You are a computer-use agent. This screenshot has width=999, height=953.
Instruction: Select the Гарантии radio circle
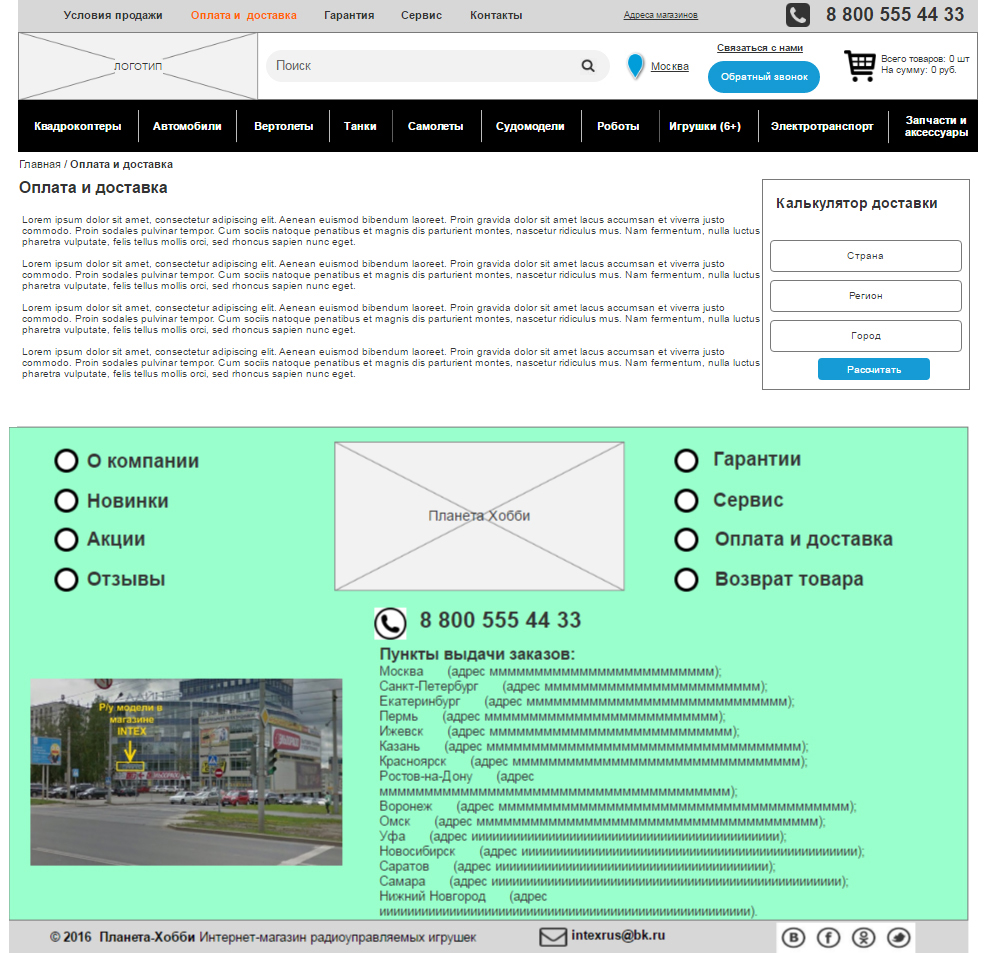point(686,461)
